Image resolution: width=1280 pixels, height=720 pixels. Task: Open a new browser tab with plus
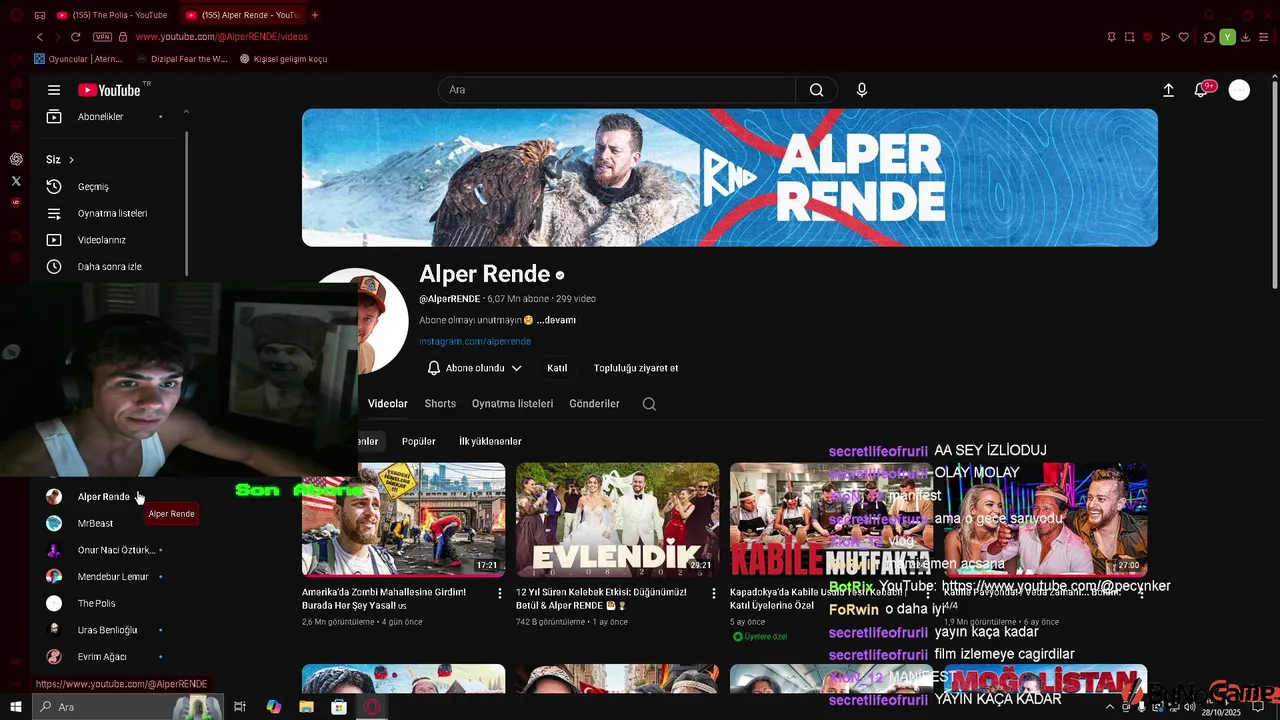[315, 15]
